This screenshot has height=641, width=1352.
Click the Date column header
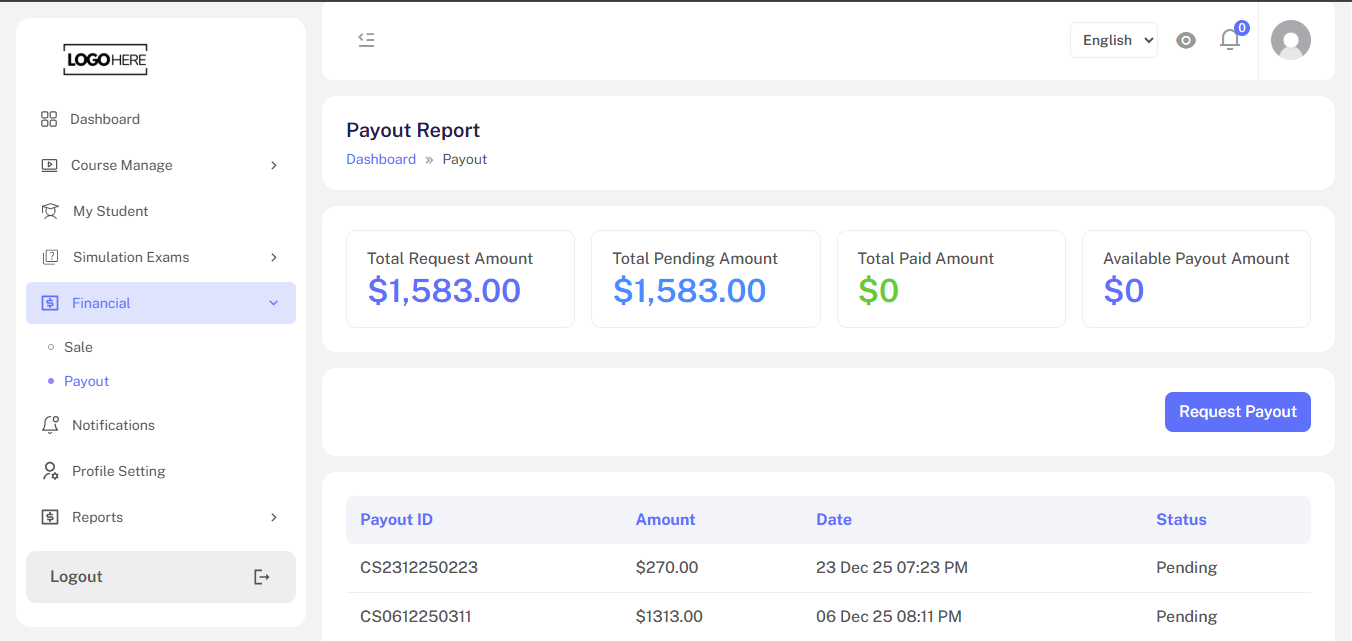[834, 520]
